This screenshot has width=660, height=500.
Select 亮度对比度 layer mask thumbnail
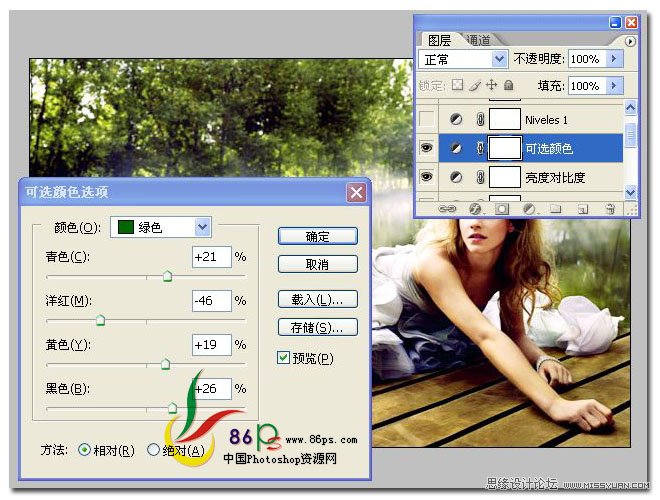click(505, 177)
